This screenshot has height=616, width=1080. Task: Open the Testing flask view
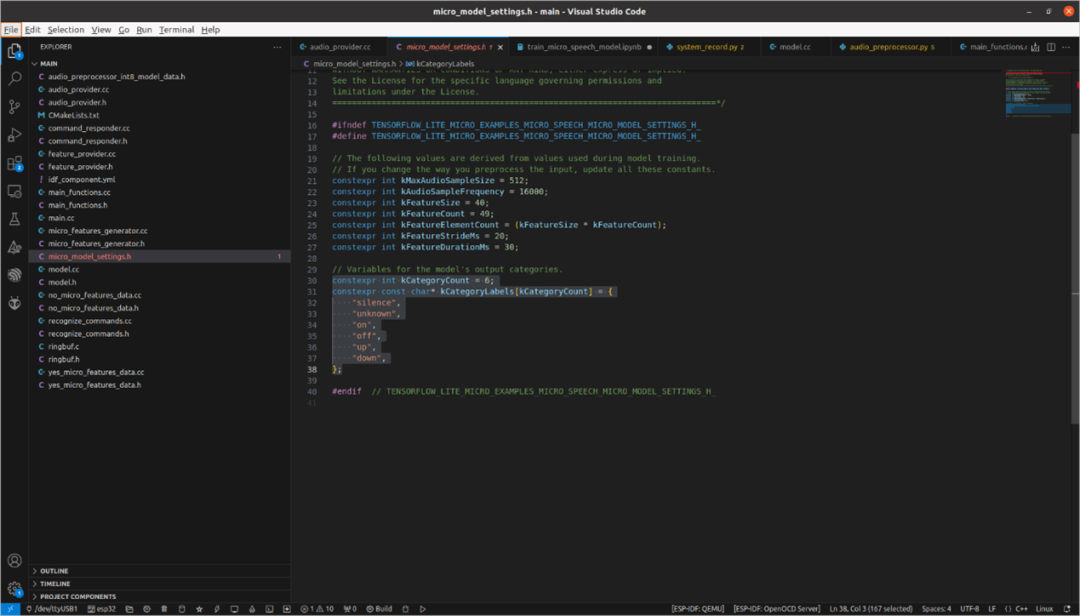[14, 219]
